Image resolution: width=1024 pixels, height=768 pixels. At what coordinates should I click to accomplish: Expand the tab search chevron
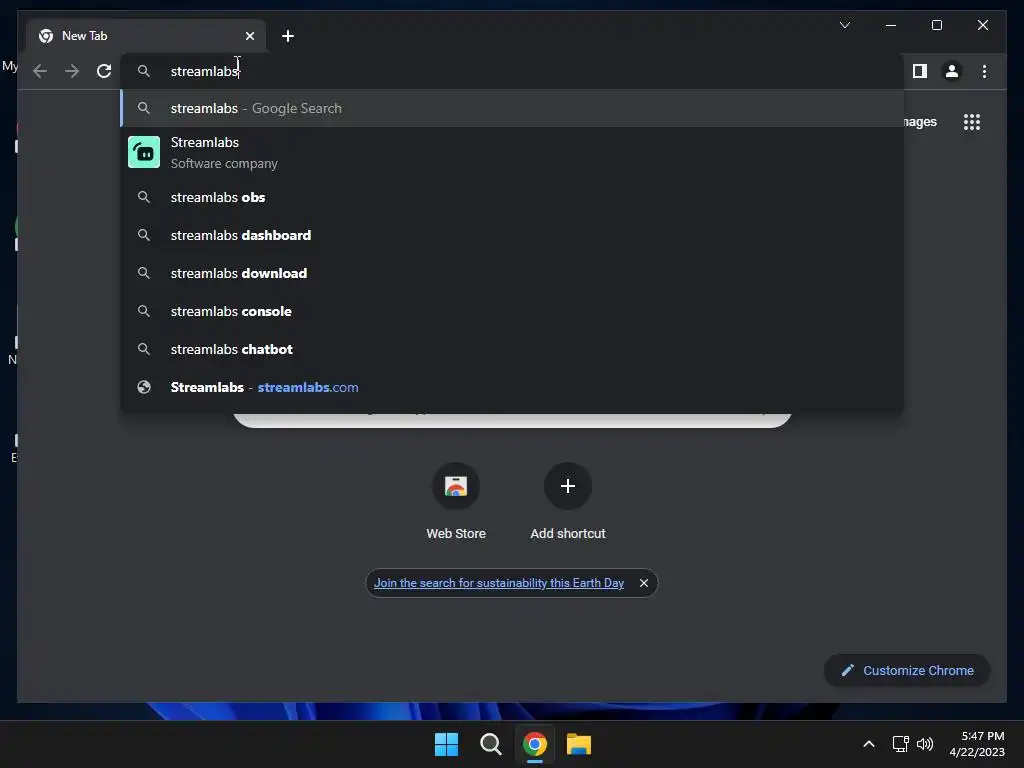[844, 25]
